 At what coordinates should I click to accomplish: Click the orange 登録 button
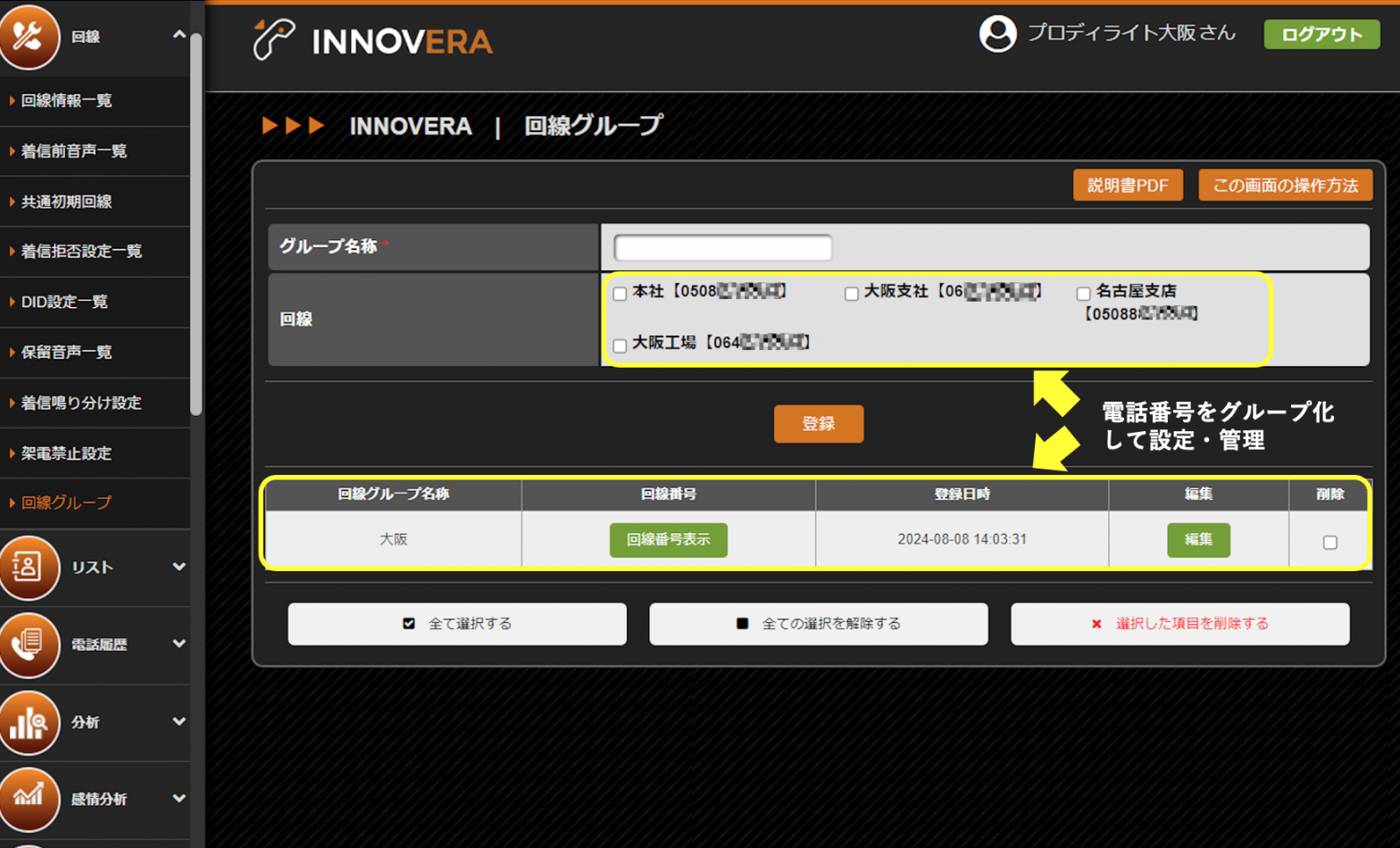click(818, 423)
